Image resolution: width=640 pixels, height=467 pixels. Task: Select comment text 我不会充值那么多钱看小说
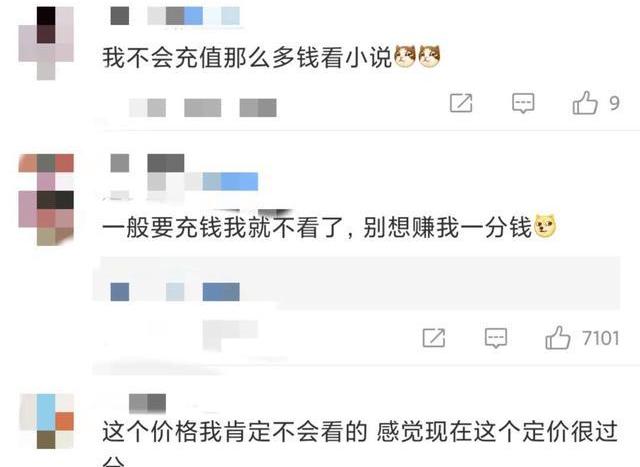tap(247, 57)
